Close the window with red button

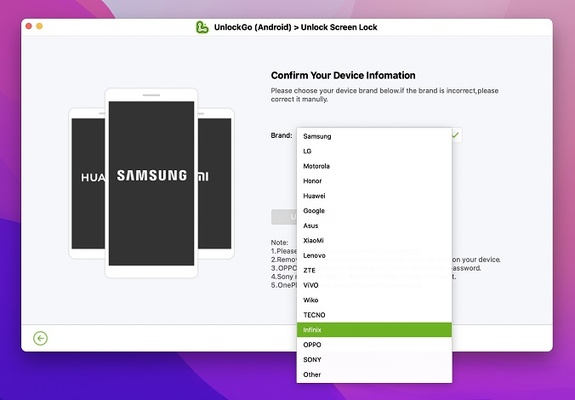point(29,26)
